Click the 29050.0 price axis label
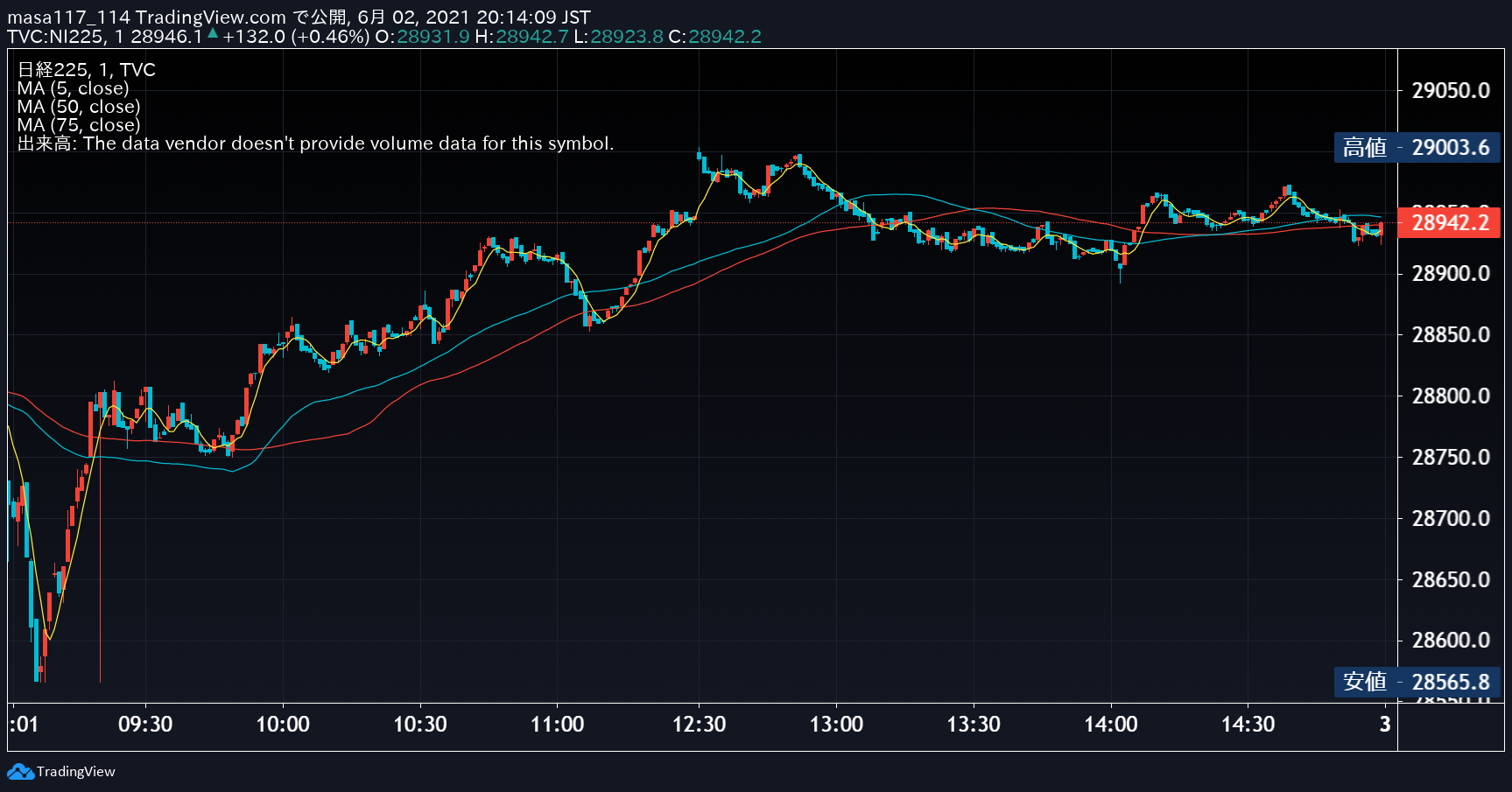This screenshot has height=792, width=1512. tap(1451, 90)
